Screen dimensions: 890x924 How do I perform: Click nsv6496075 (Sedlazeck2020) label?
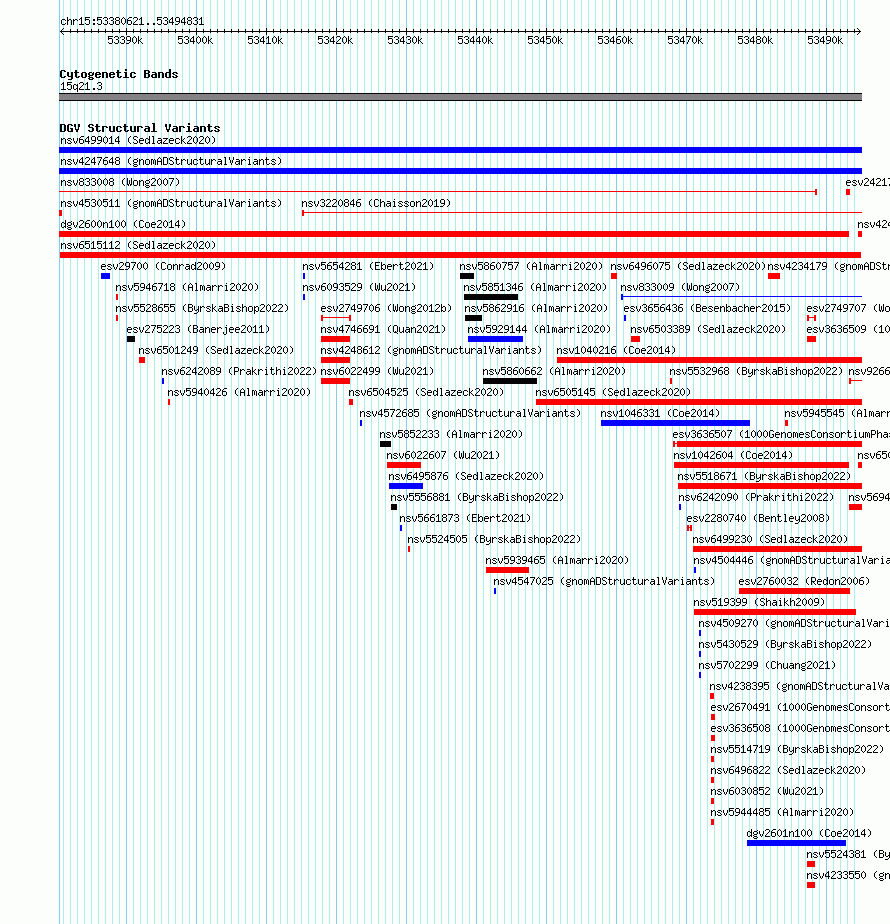click(x=688, y=266)
